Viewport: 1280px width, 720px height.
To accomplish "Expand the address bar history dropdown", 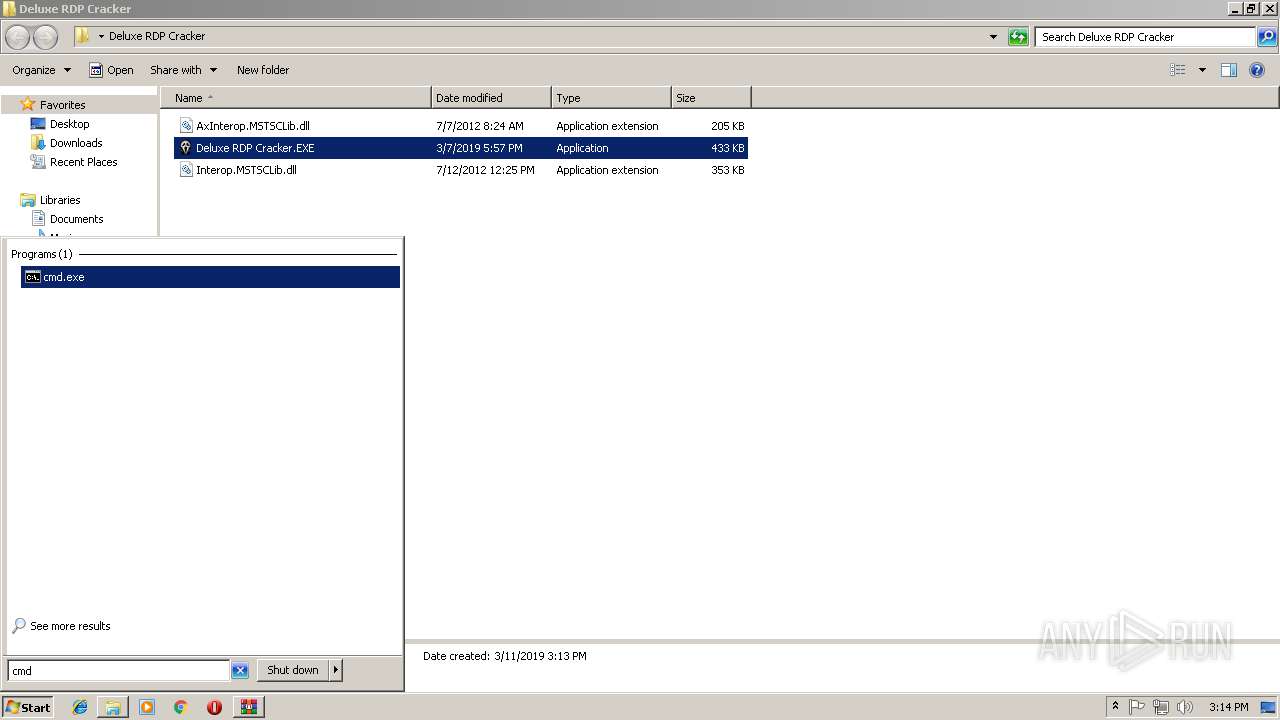I will 993,37.
